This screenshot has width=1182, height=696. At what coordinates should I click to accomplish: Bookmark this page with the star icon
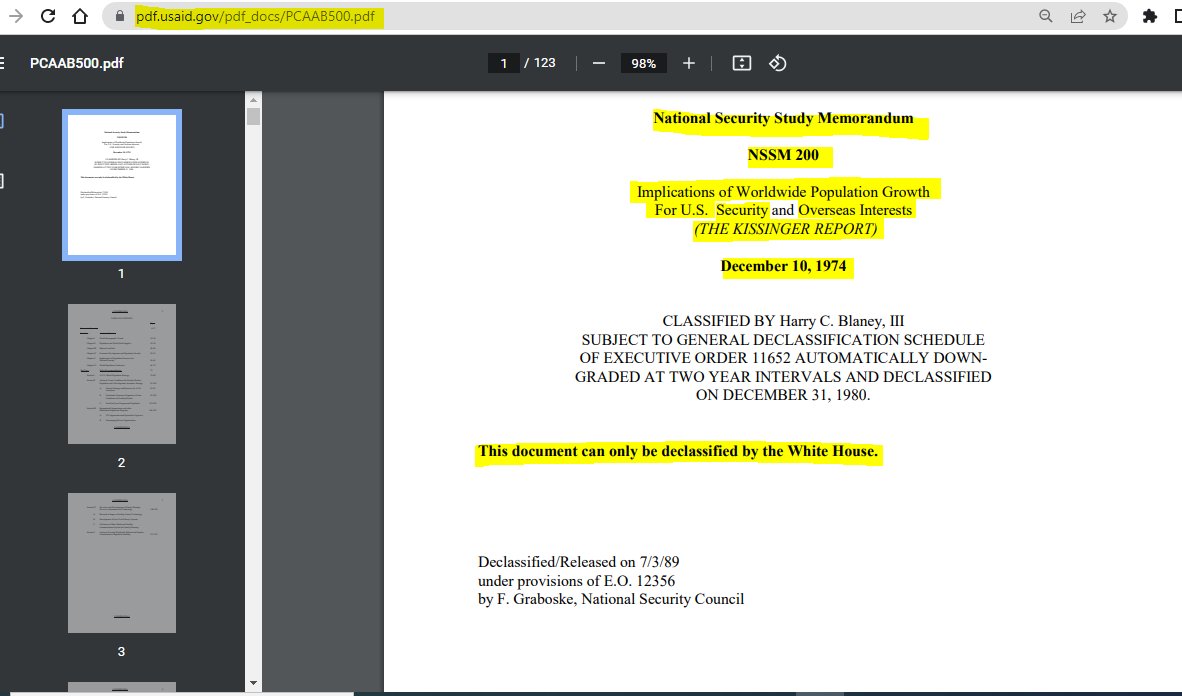coord(1110,16)
